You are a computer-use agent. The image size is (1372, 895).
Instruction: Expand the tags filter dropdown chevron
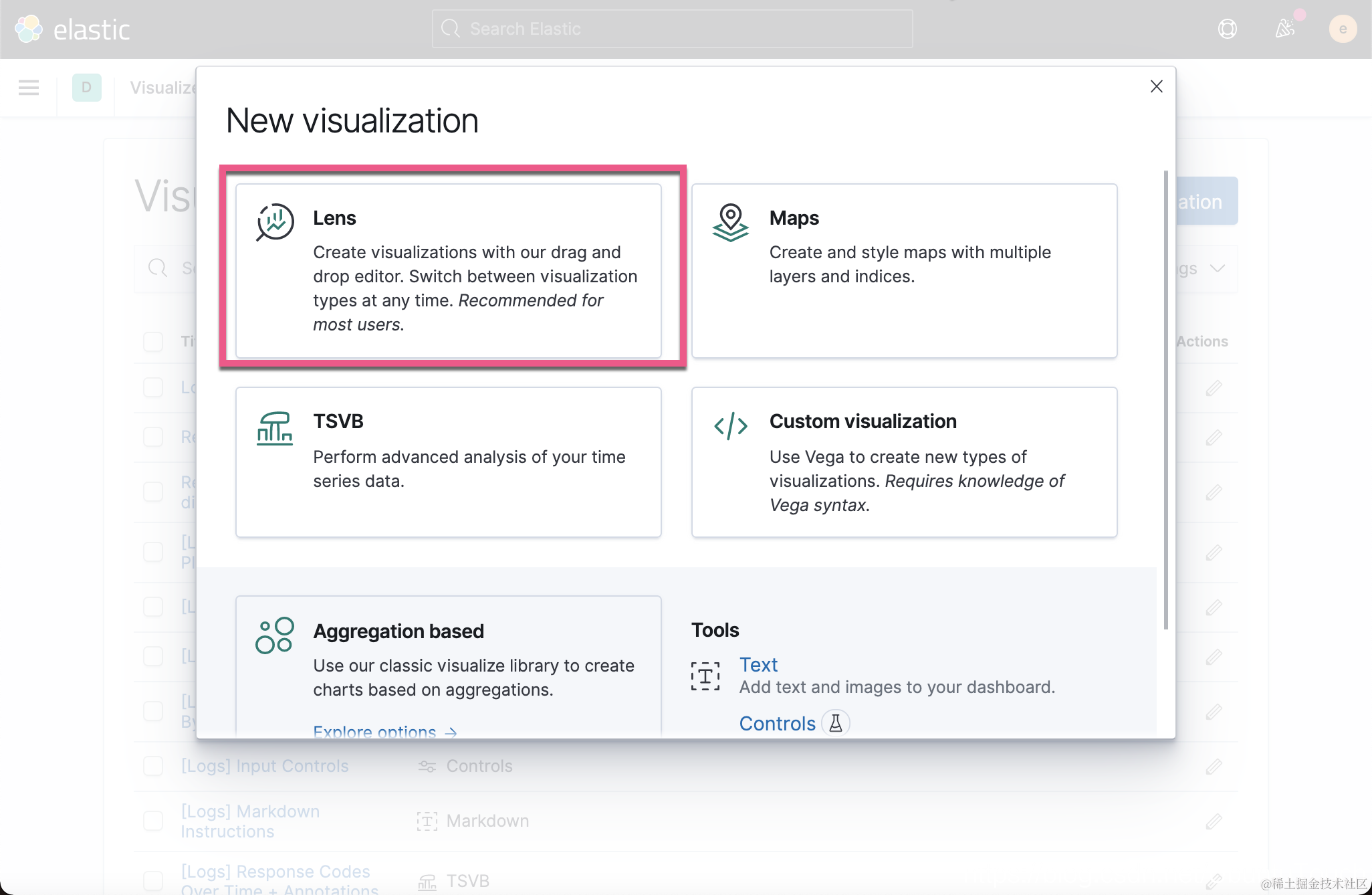tap(1218, 268)
